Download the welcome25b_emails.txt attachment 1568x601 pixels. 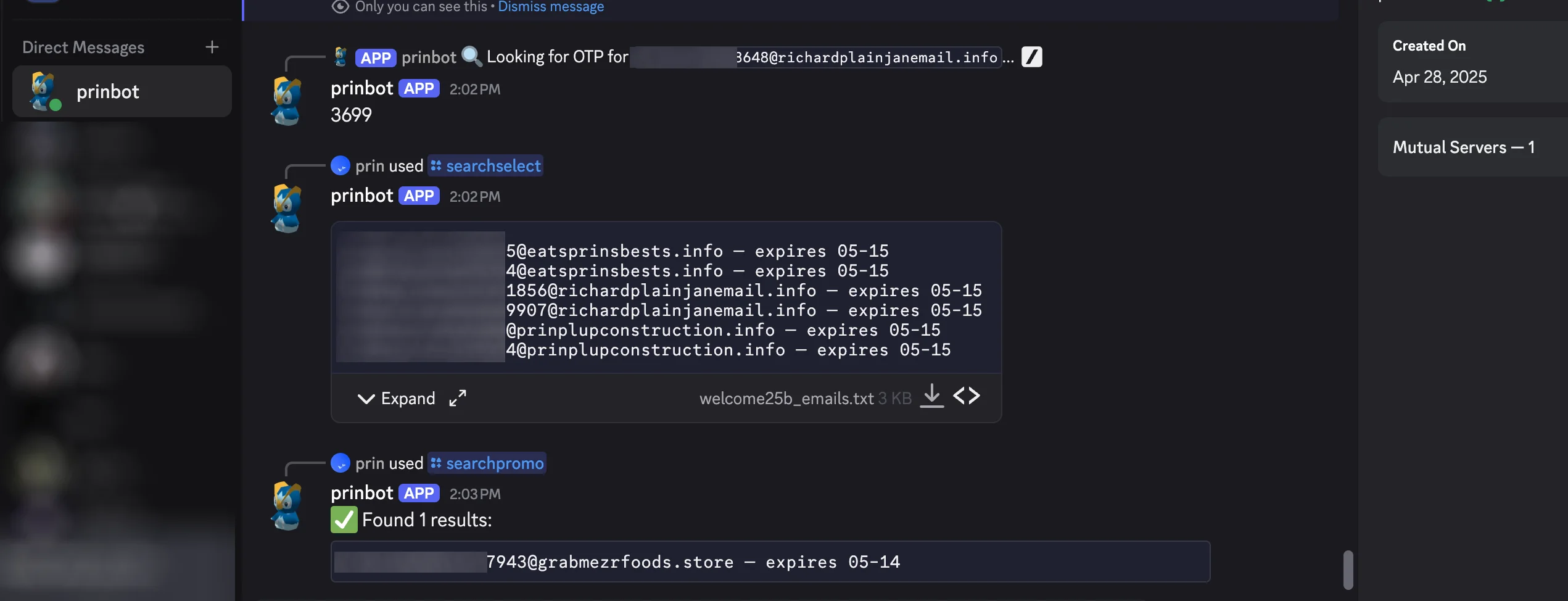931,397
